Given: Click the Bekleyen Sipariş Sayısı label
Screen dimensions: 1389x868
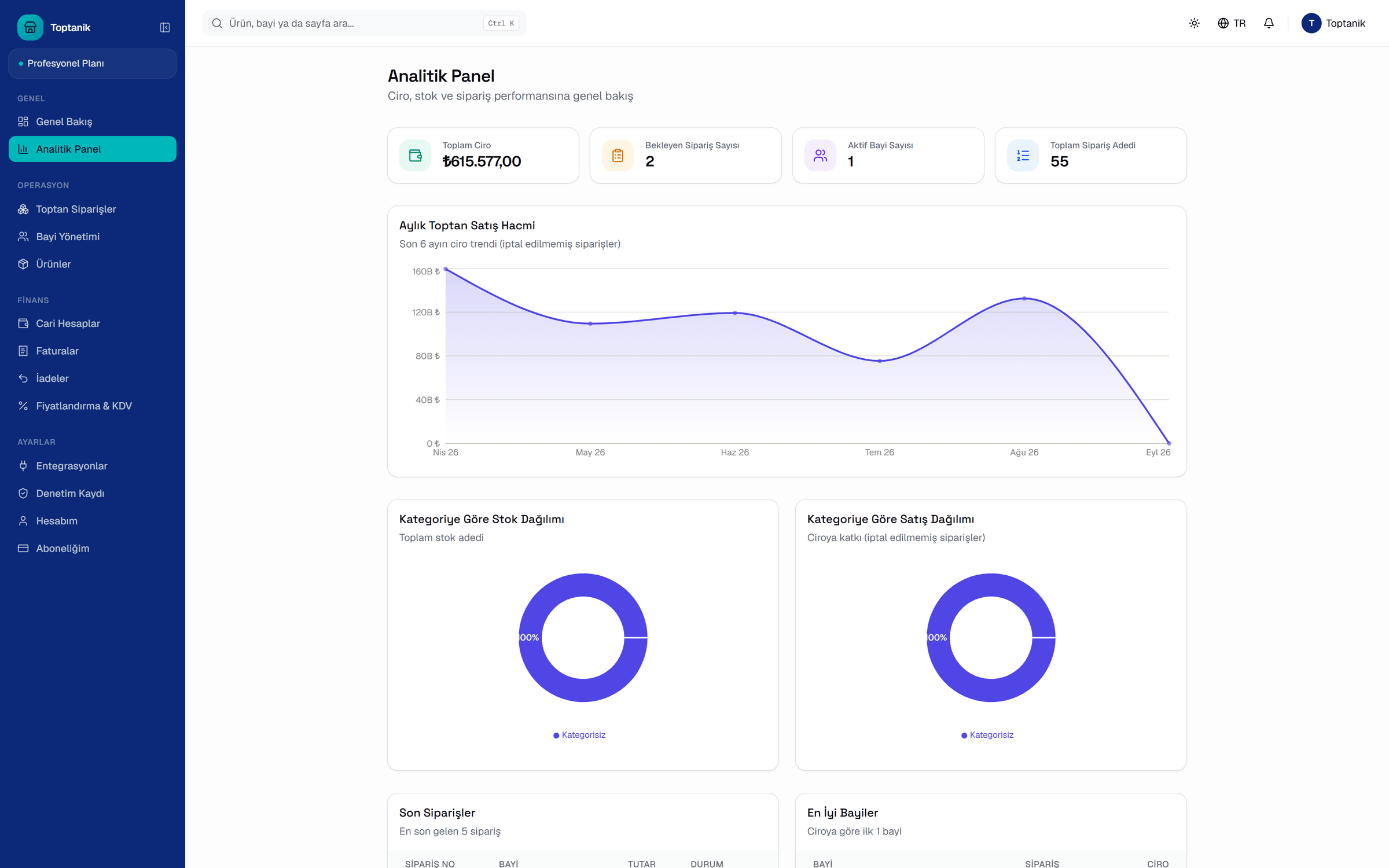Looking at the screenshot, I should pyautogui.click(x=692, y=145).
